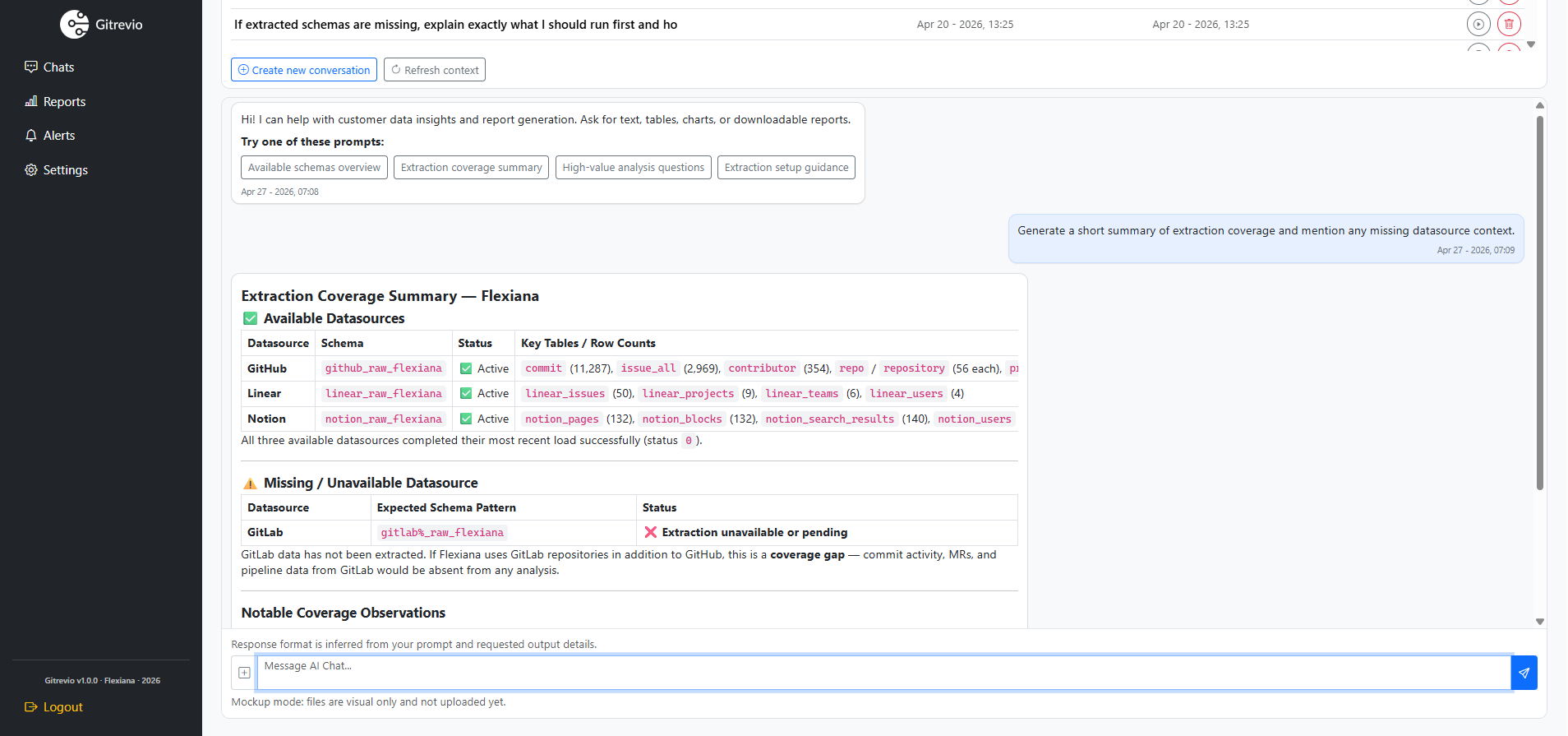This screenshot has height=736, width=1568.
Task: Focus the 'Message AI Chat...' input field
Action: [x=883, y=673]
